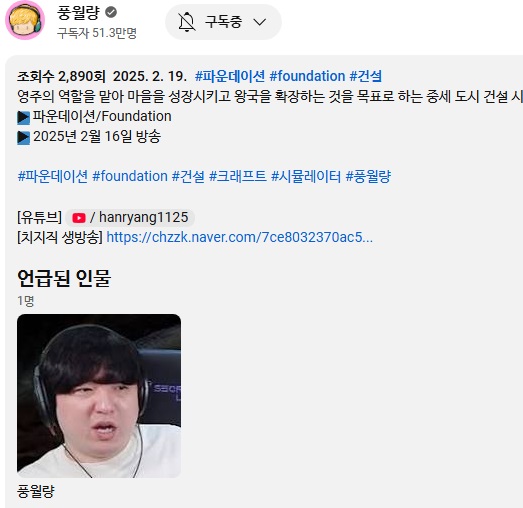The width and height of the screenshot is (523, 508).
Task: Click the channel name 풍월량 at top
Action: [78, 13]
